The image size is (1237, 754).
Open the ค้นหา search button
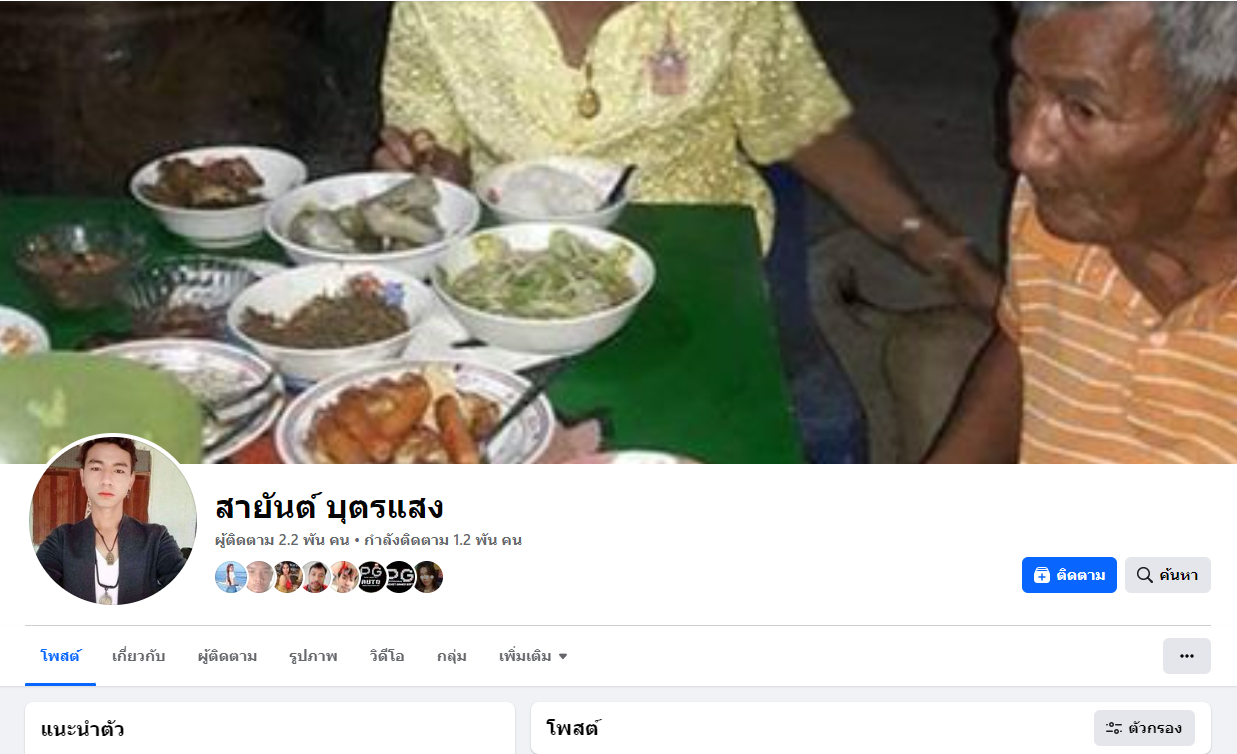[x=1168, y=575]
